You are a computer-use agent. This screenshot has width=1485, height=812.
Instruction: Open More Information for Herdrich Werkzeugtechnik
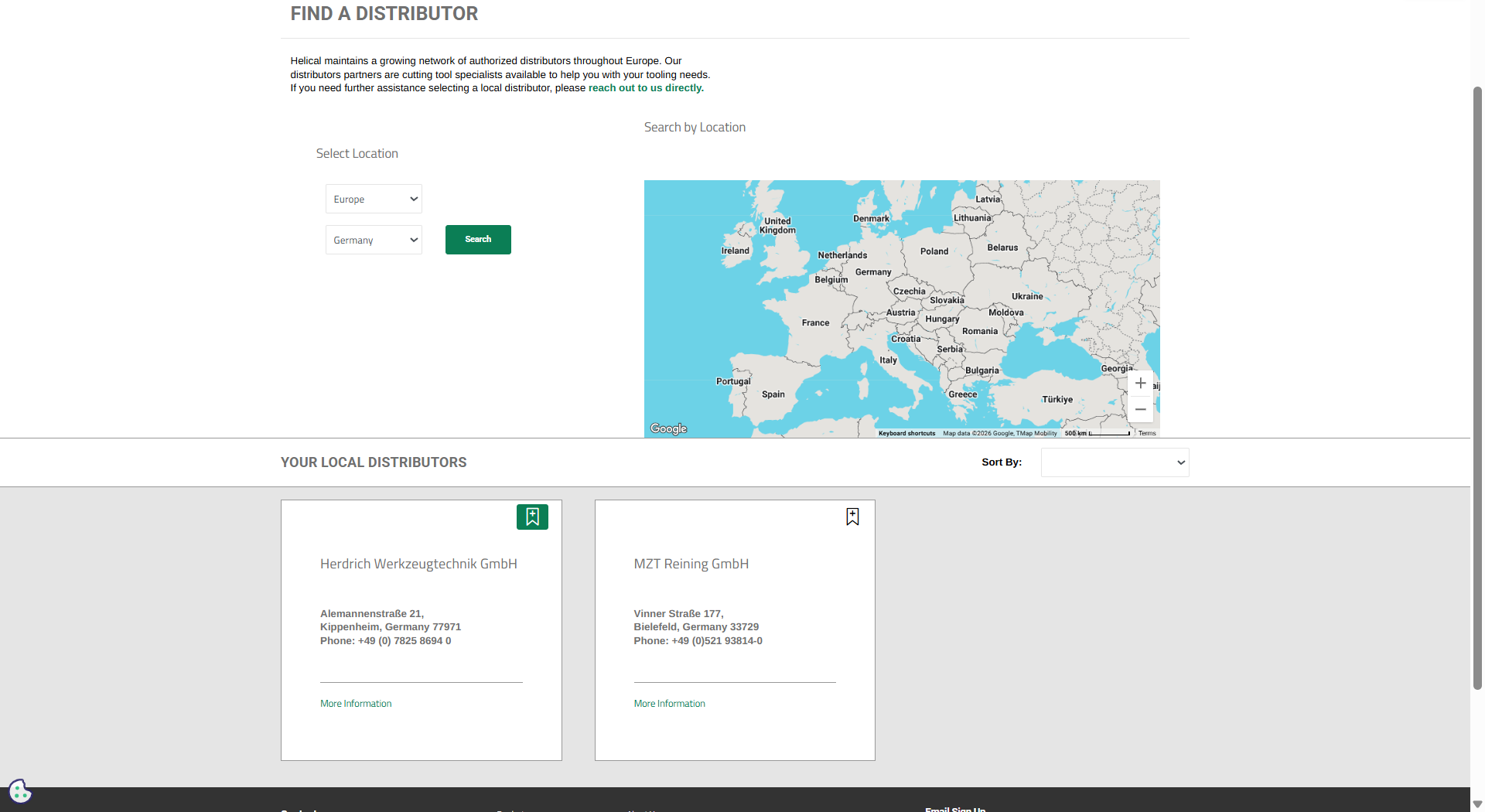point(356,704)
